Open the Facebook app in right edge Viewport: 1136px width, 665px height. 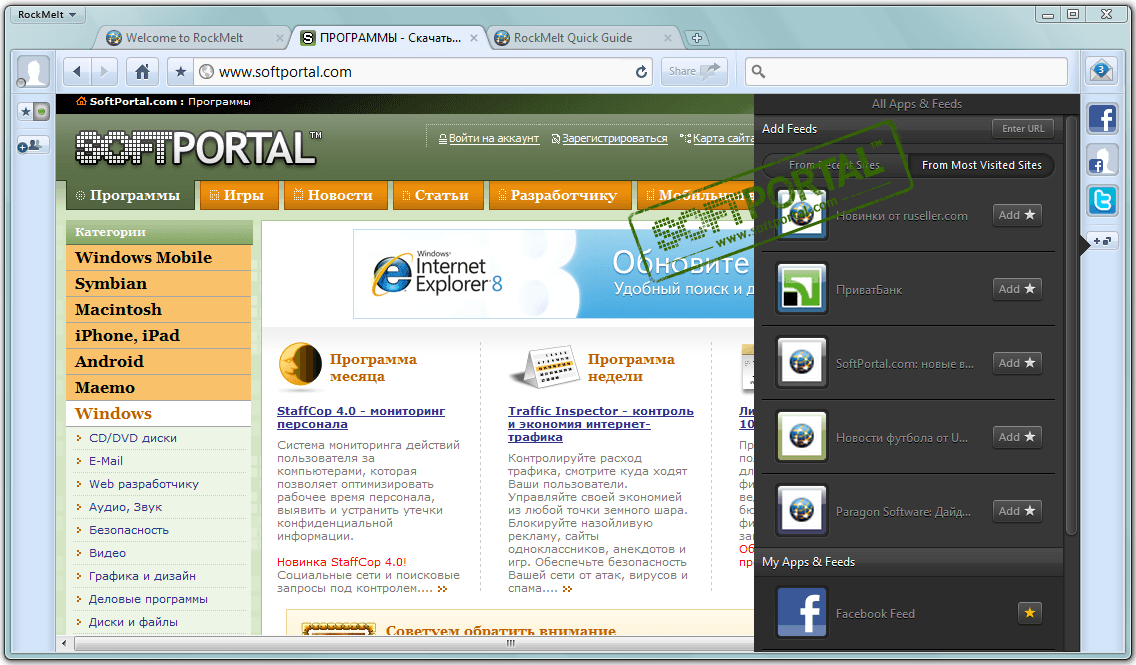tap(1102, 118)
